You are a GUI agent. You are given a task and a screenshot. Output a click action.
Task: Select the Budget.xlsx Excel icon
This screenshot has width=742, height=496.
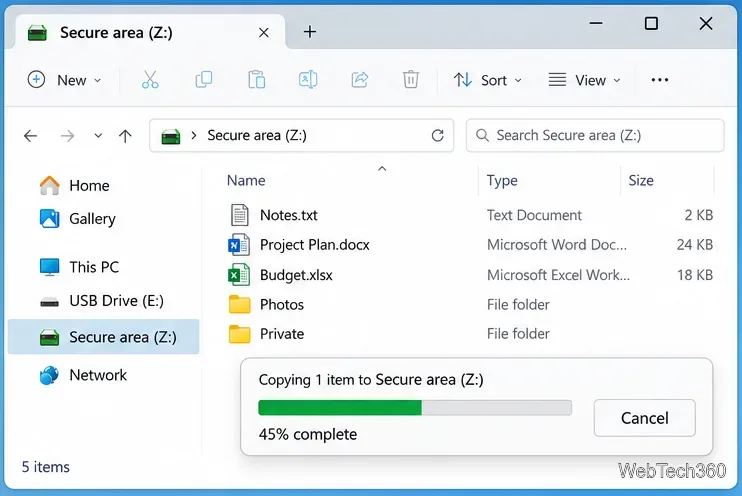click(239, 275)
